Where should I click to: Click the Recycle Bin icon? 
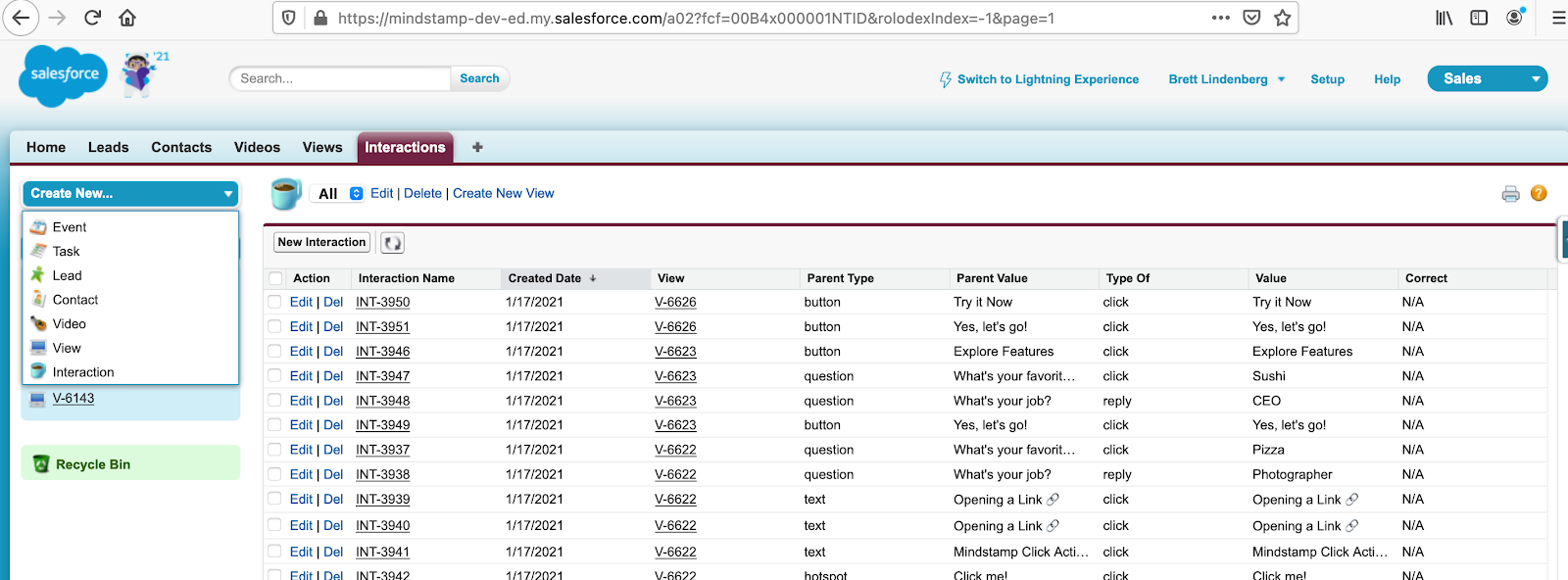click(41, 464)
